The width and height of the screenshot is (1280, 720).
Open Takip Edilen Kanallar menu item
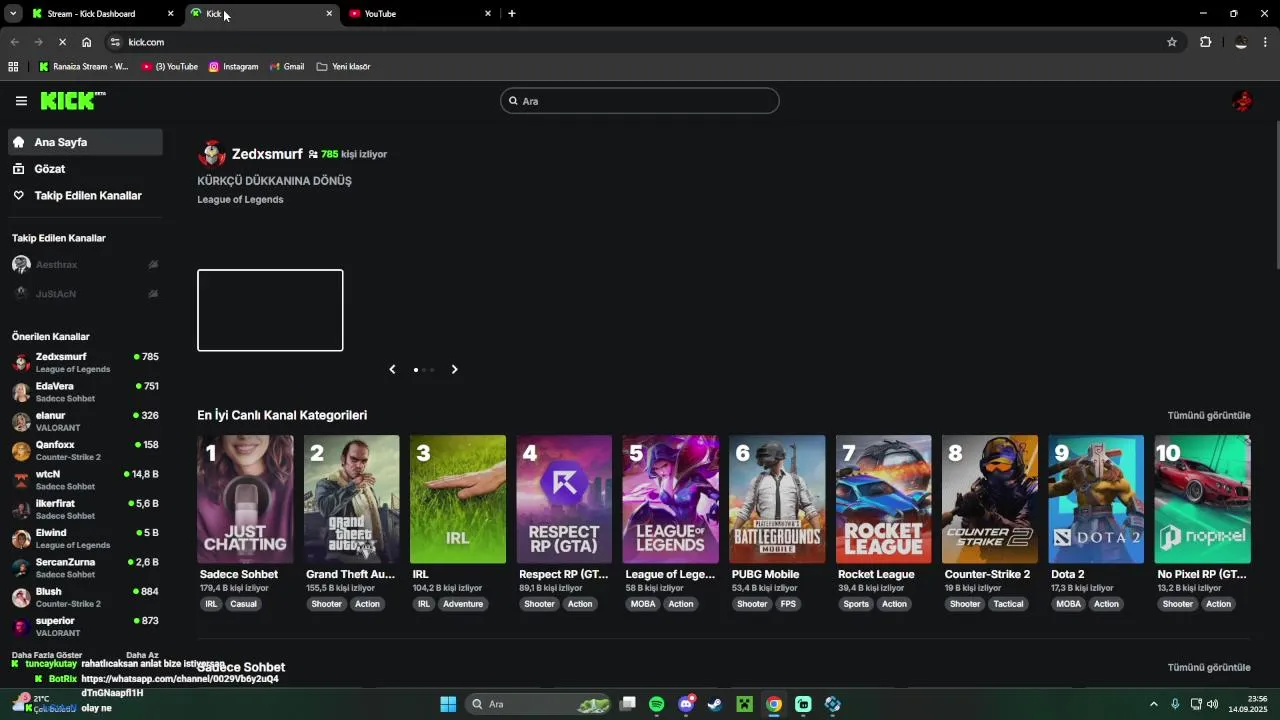click(85, 196)
